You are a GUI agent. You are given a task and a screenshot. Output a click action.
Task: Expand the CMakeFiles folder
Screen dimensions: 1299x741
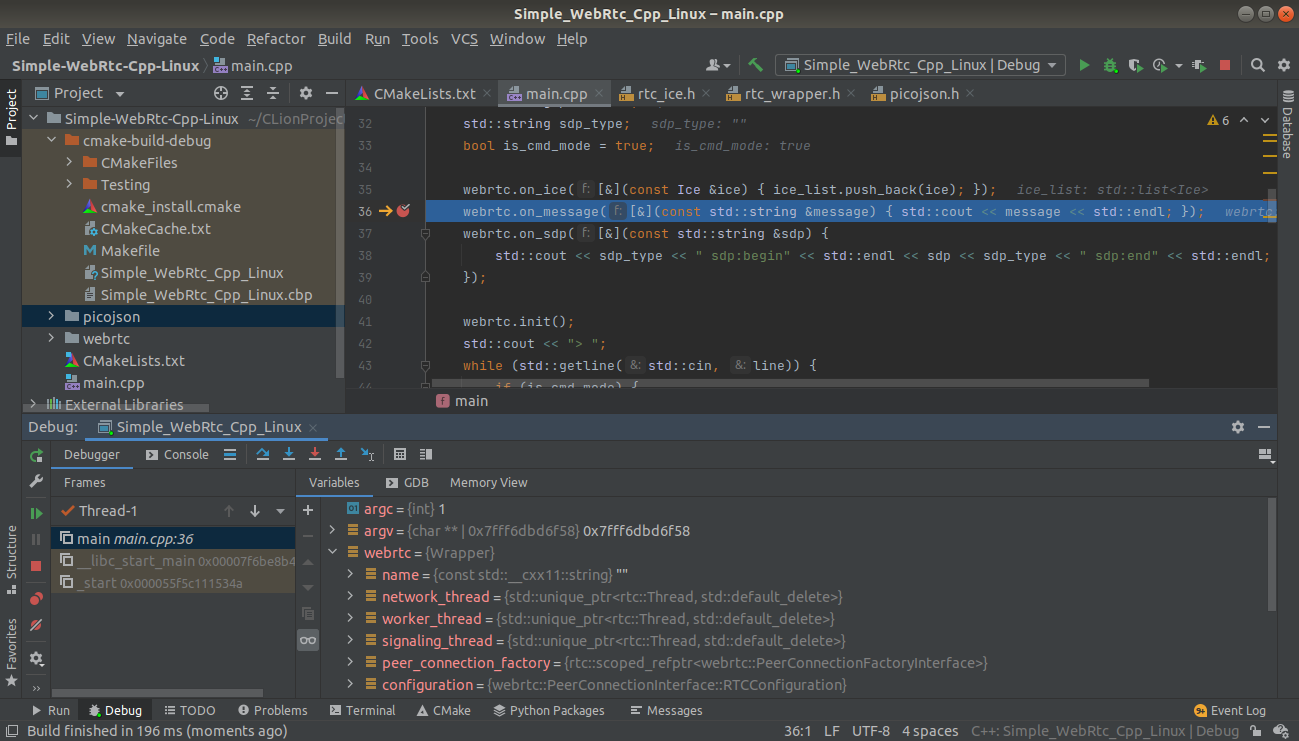click(69, 163)
